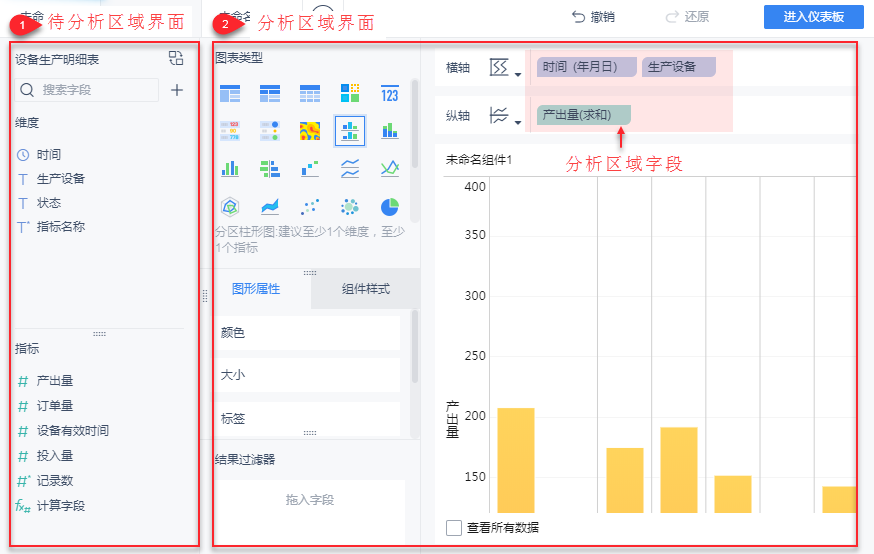The image size is (874, 554).
Task: Select the 设备有效时间 measure field
Action: 72,430
